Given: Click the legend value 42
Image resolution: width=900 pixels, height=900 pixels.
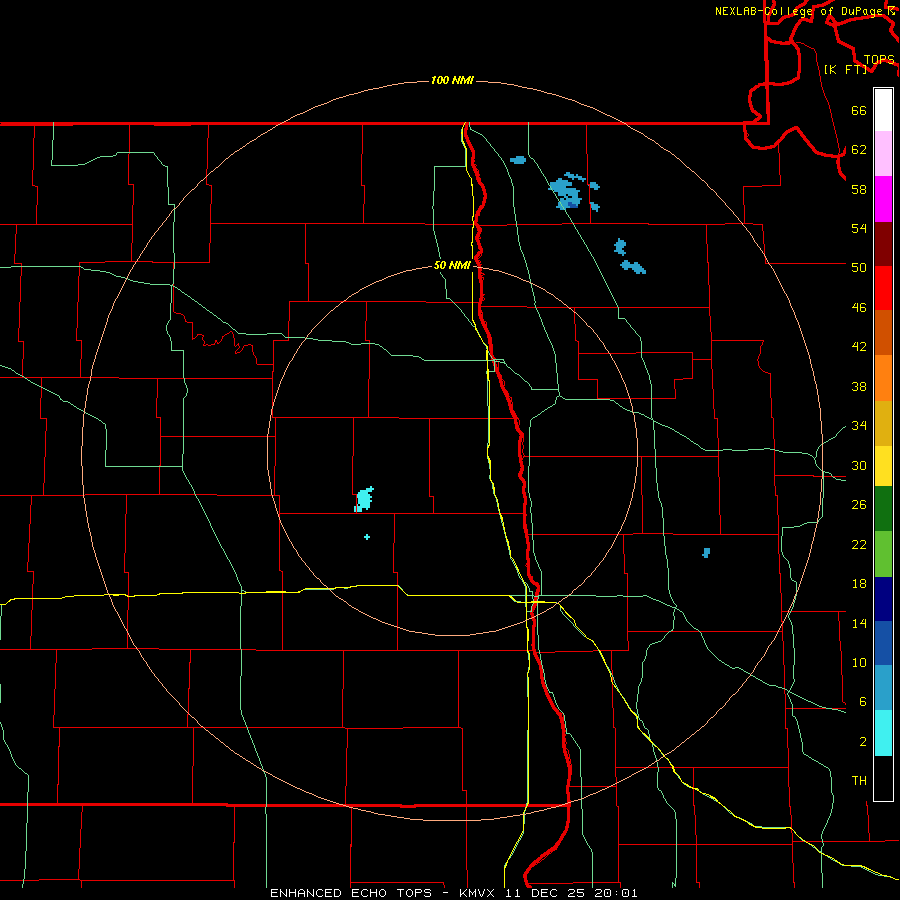Looking at the screenshot, I should coord(859,347).
